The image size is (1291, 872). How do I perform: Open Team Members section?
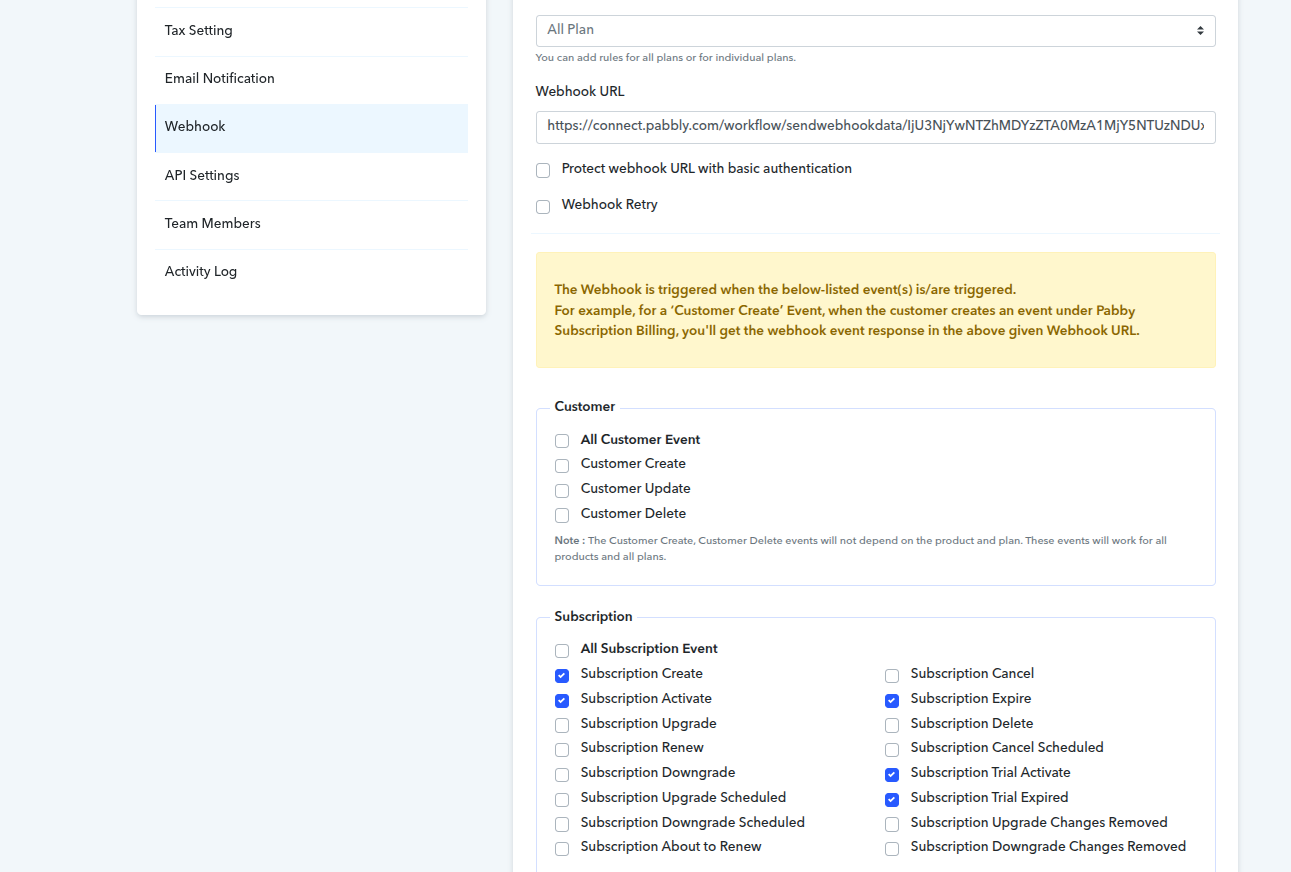[311, 224]
